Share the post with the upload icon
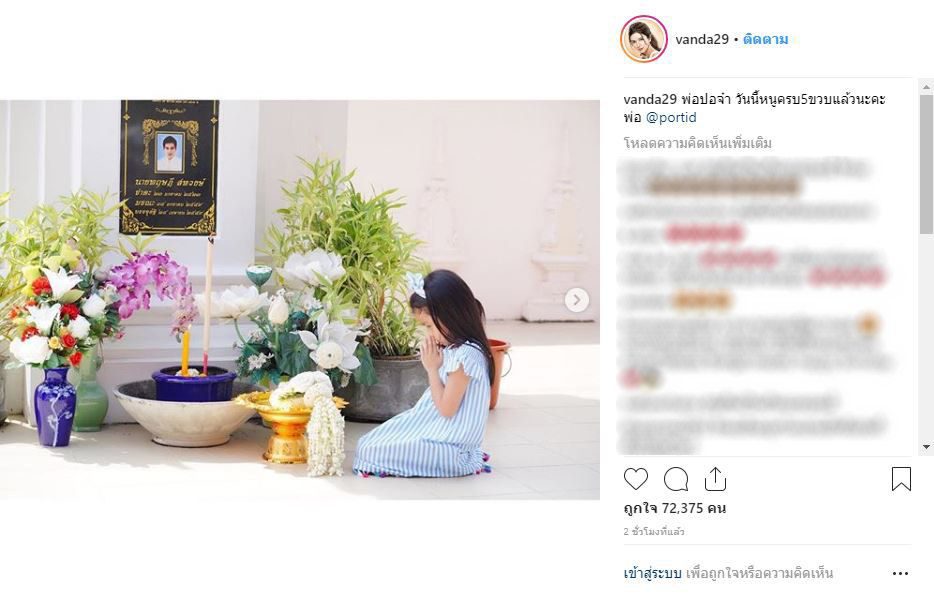The image size is (934, 600). pos(715,479)
